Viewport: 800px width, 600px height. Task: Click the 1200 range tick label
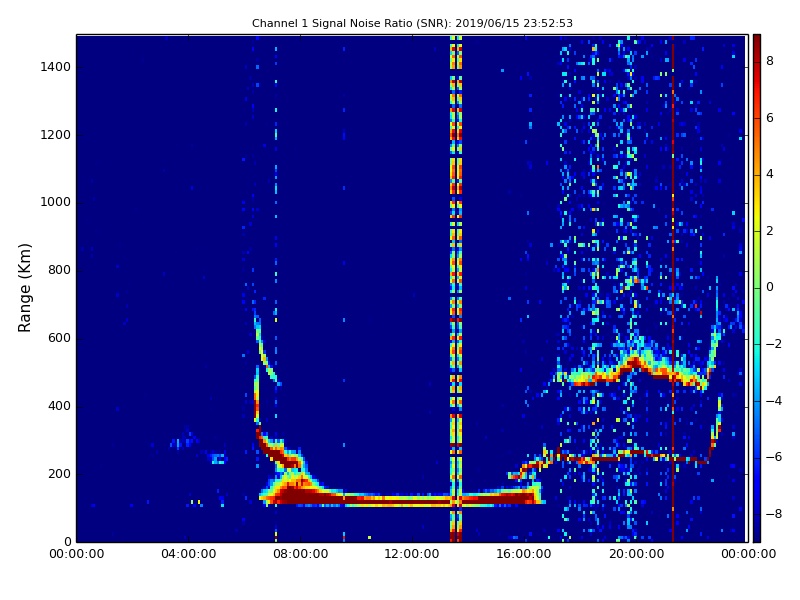point(56,135)
